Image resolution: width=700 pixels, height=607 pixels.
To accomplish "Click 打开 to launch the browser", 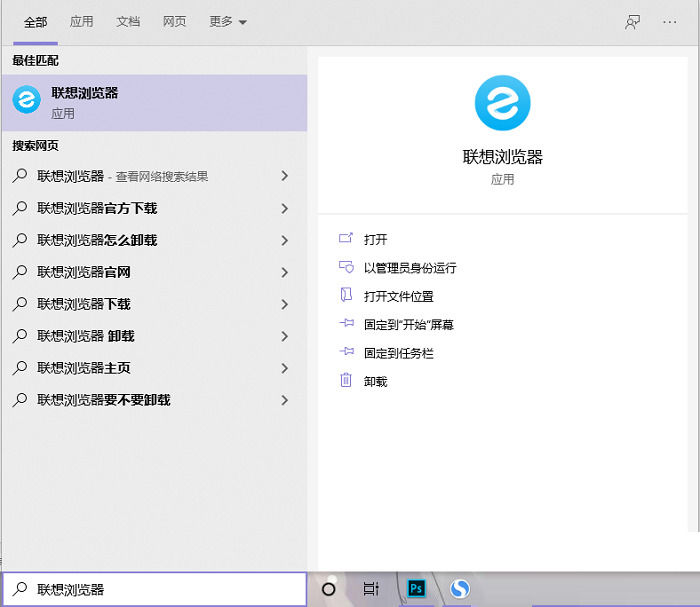I will tap(375, 239).
